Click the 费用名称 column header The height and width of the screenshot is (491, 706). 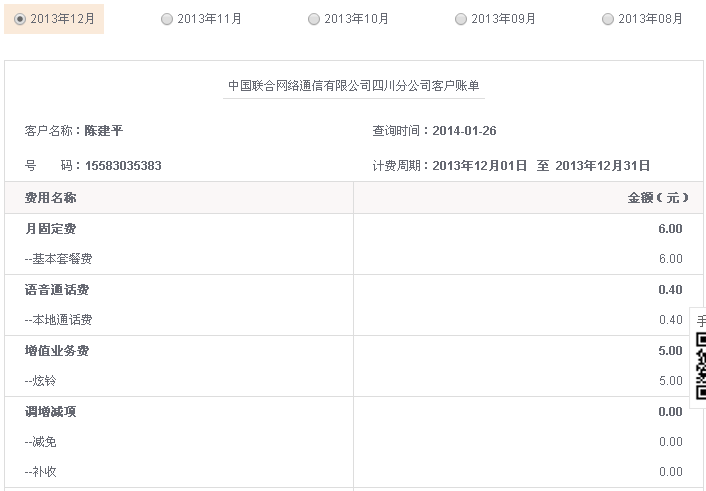point(50,198)
